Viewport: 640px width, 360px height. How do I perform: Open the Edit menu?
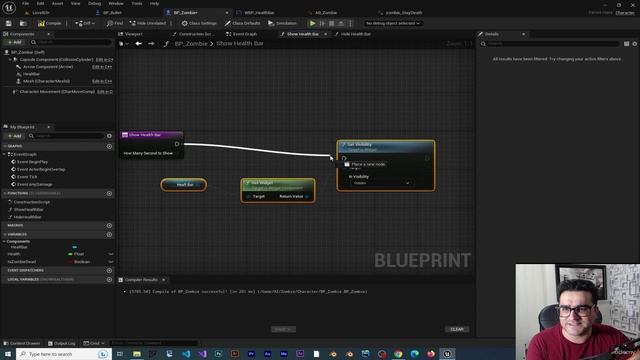(x=40, y=3)
